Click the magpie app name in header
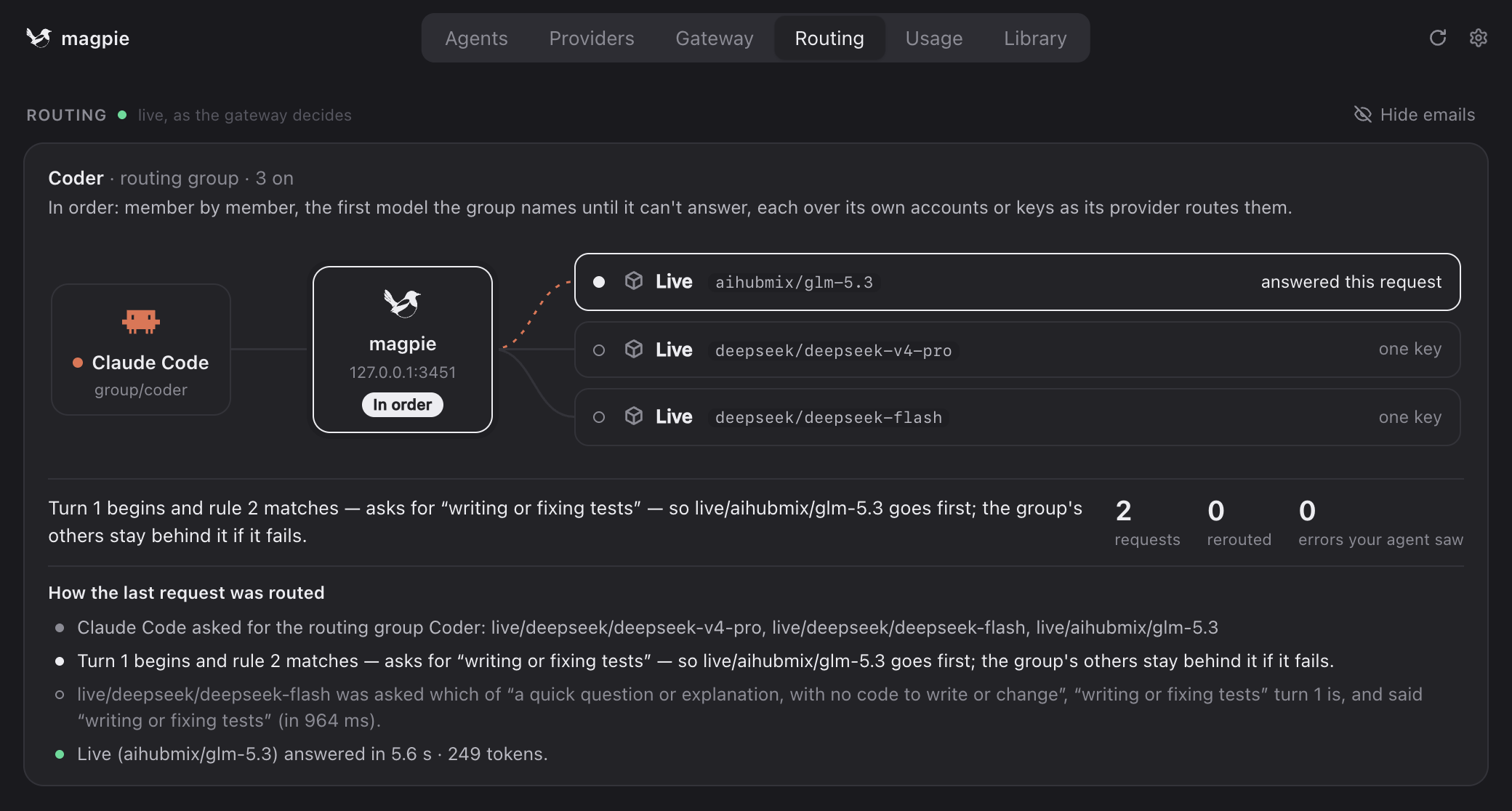Screen dimensions: 1512x811 coord(95,38)
